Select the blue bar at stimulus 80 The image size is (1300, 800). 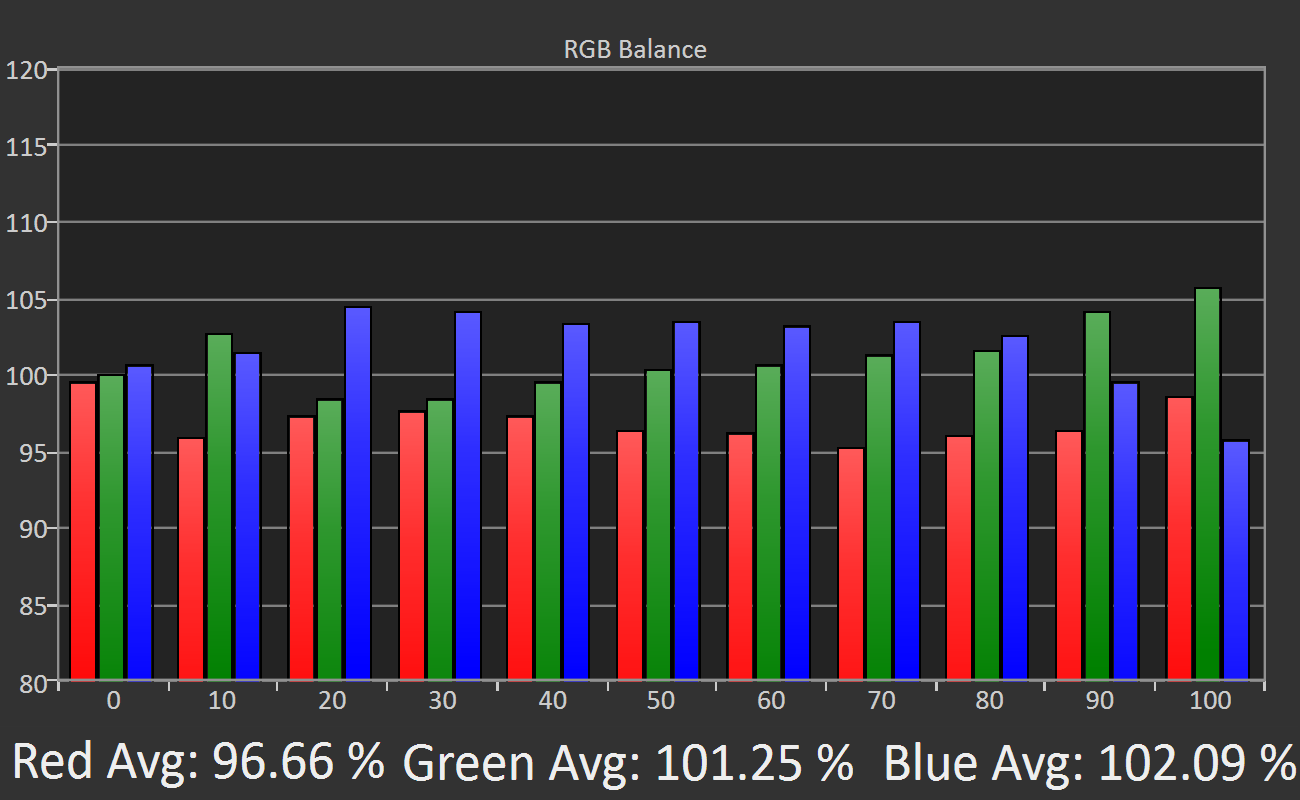tap(1015, 509)
